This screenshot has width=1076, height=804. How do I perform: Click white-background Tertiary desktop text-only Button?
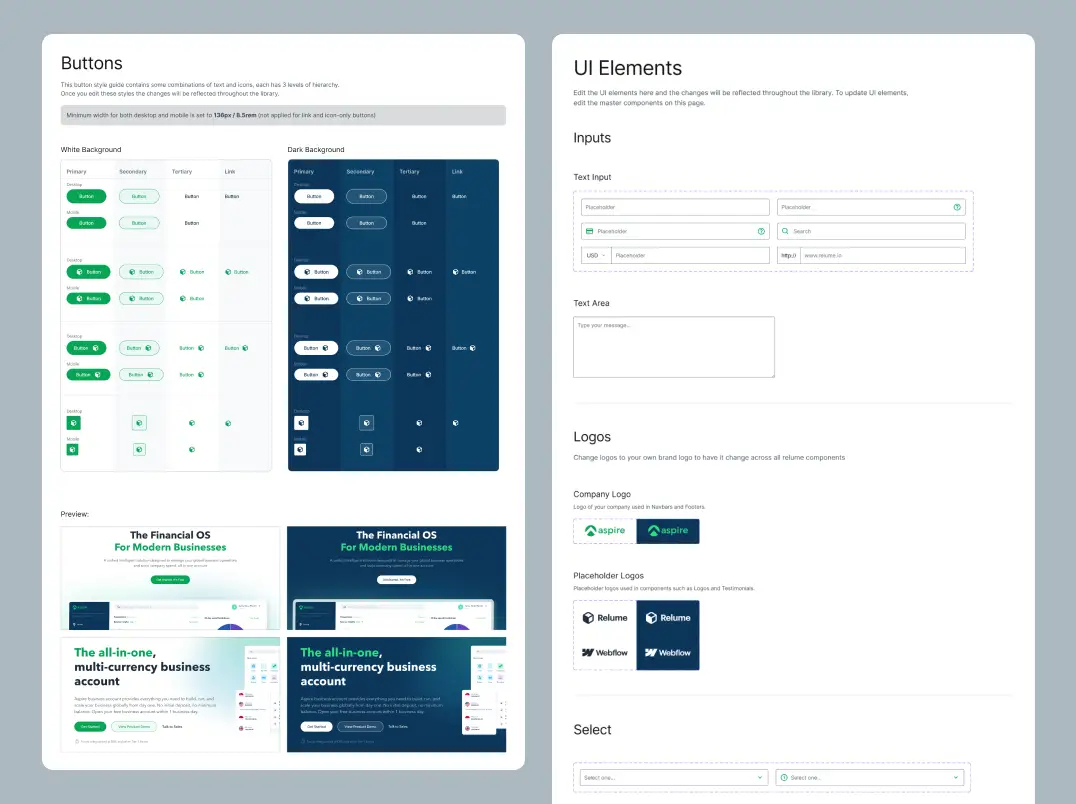[192, 196]
